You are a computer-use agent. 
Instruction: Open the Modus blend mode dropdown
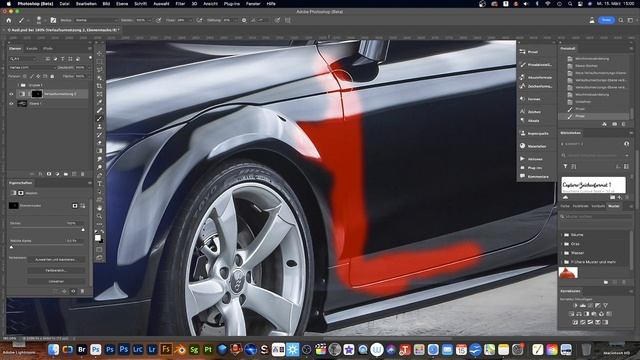[96, 20]
